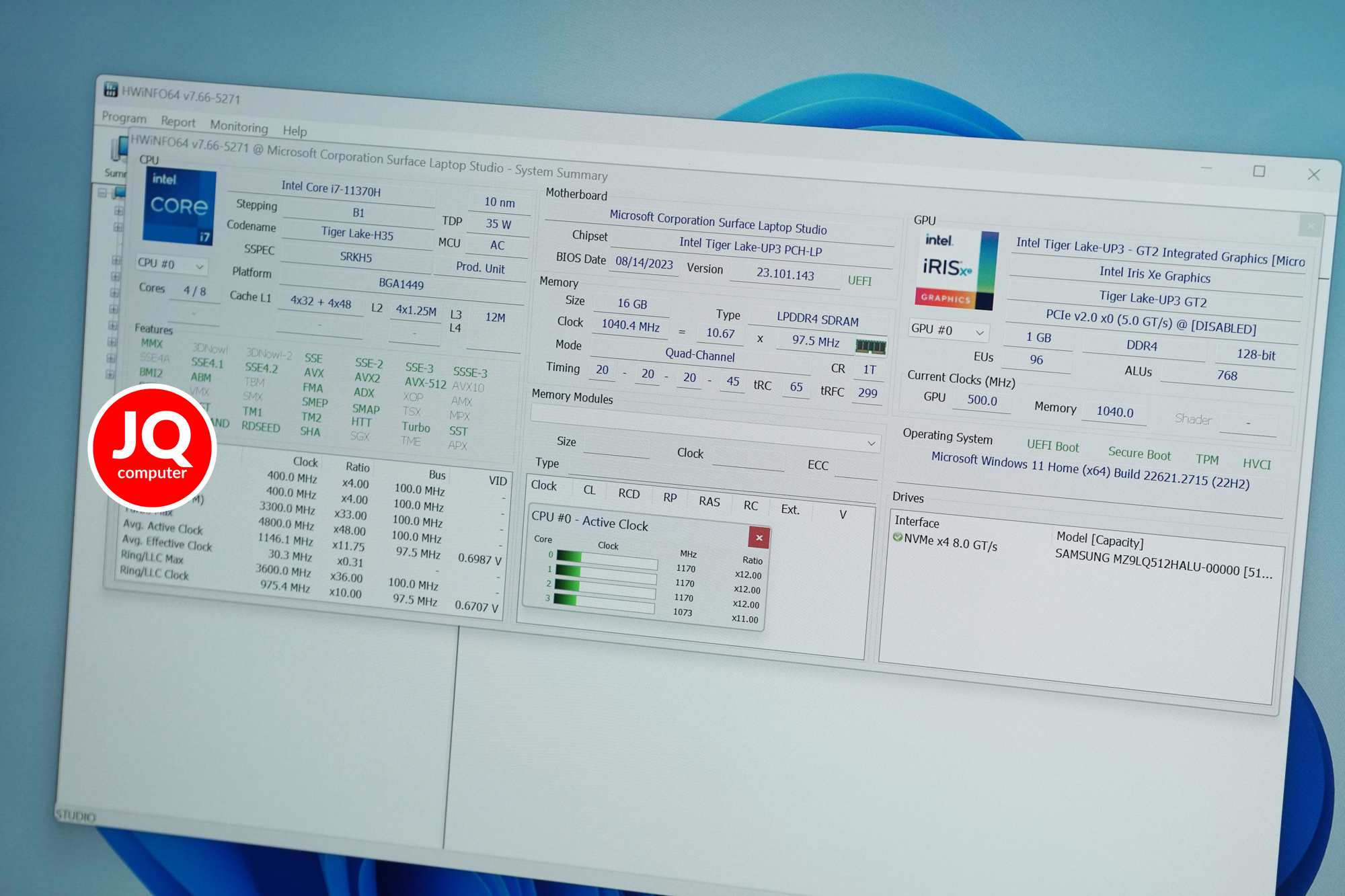Open the Monitoring menu

[239, 126]
